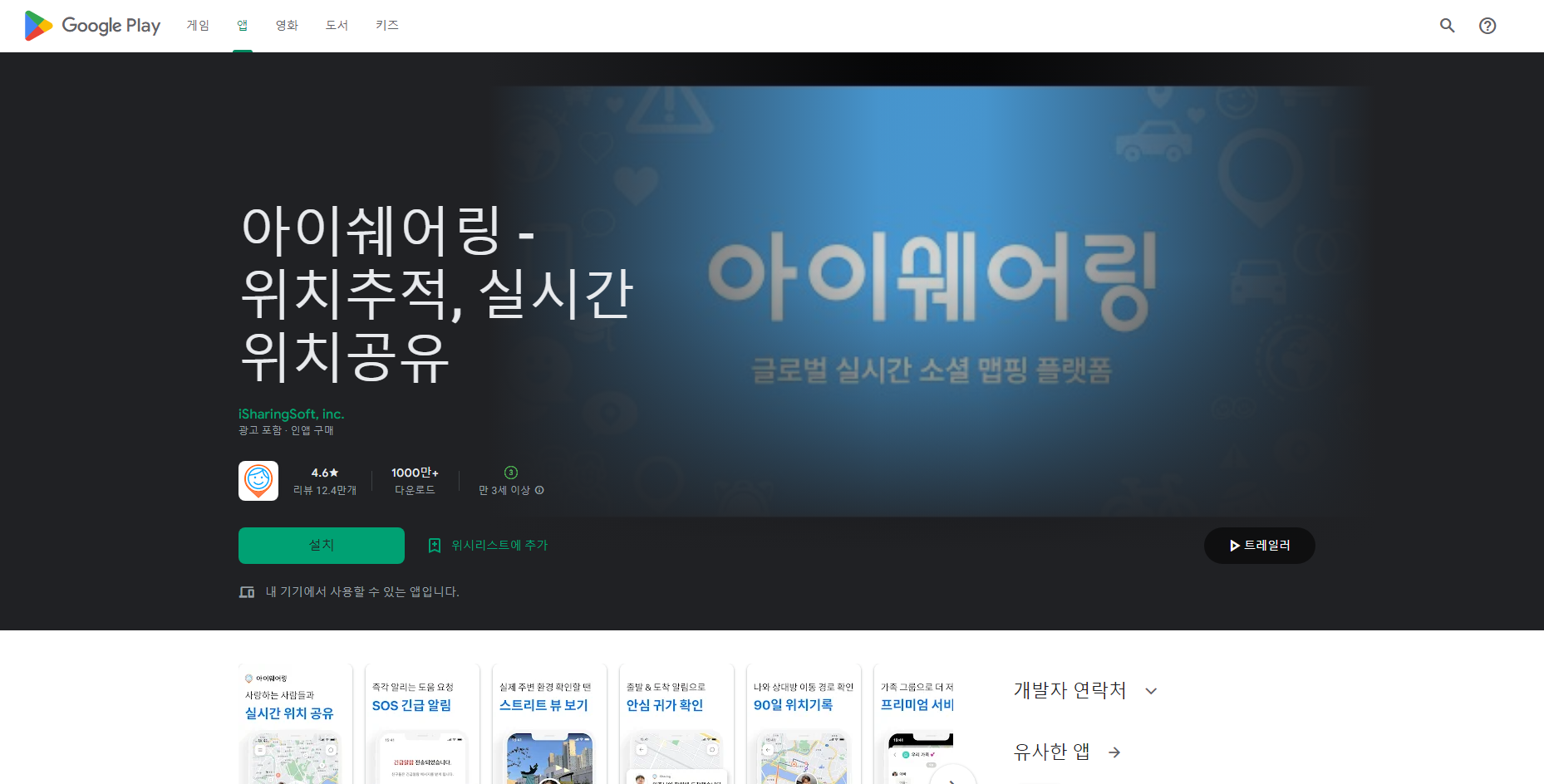Switch to the 영화 tab
The height and width of the screenshot is (784, 1544).
(x=287, y=25)
